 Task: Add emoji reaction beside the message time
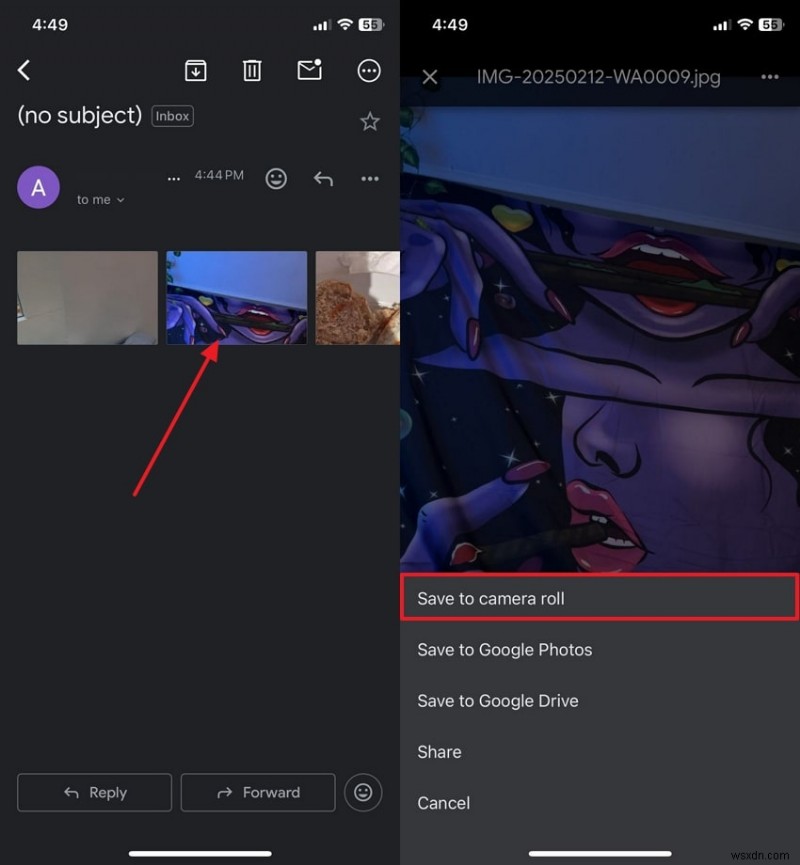tap(276, 179)
